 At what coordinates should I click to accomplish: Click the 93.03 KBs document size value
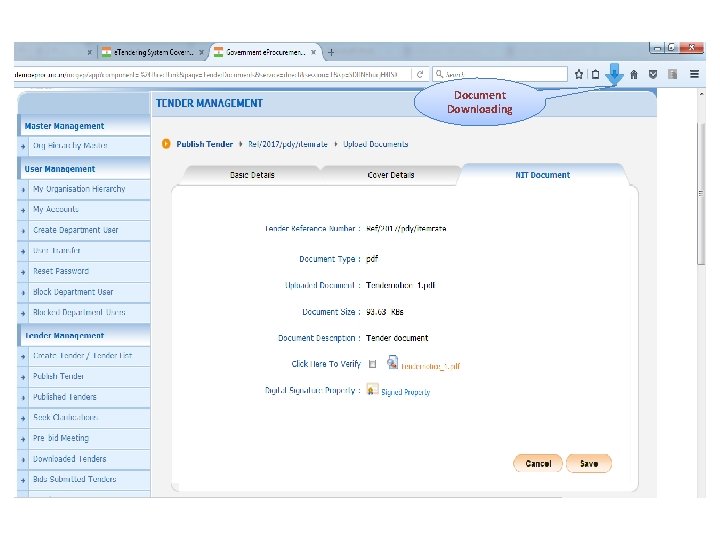tap(385, 312)
